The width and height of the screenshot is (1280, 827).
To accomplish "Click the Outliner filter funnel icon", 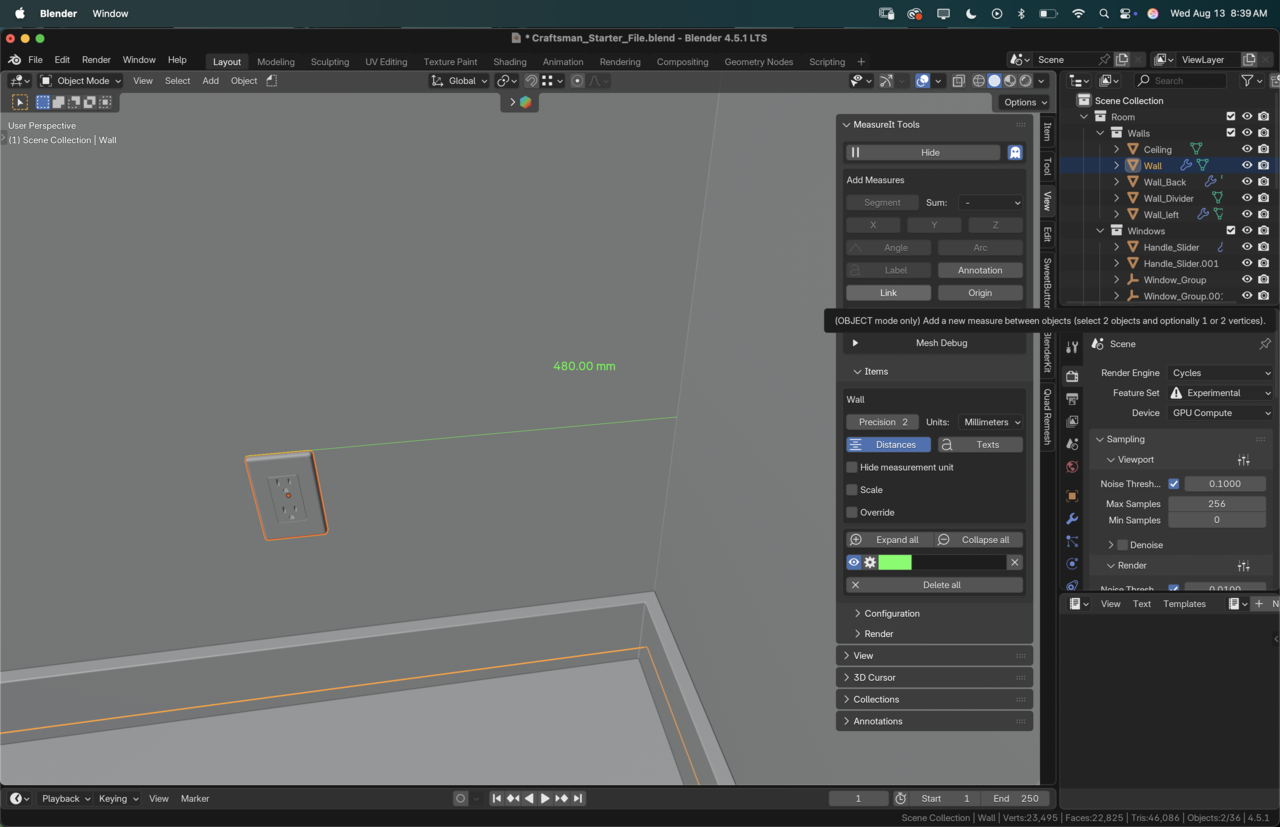I will pyautogui.click(x=1247, y=81).
